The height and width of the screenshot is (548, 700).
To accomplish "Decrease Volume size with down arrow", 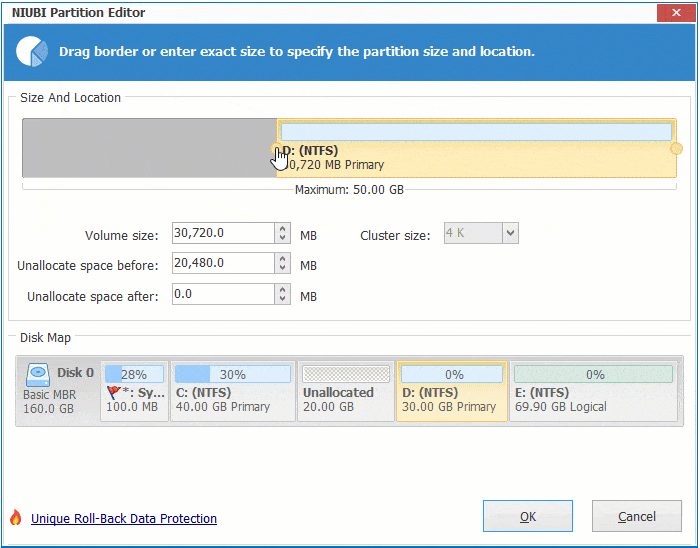I will [x=283, y=240].
